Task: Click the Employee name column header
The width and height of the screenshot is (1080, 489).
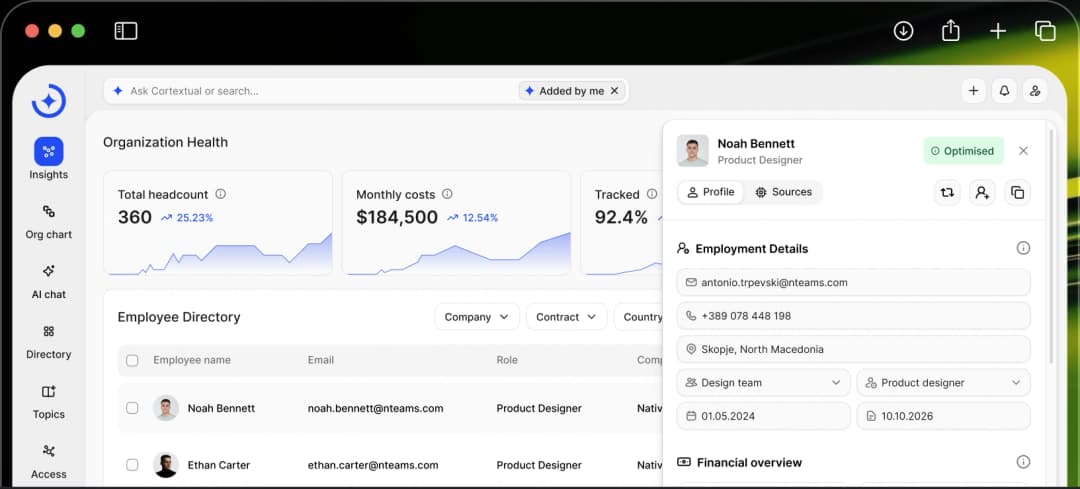Action: click(x=192, y=360)
